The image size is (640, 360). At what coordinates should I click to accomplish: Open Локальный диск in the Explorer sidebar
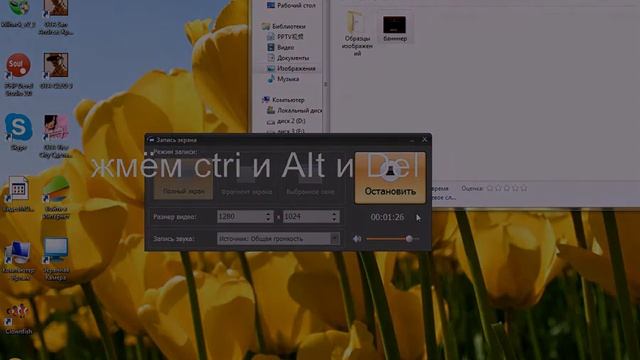(294, 110)
